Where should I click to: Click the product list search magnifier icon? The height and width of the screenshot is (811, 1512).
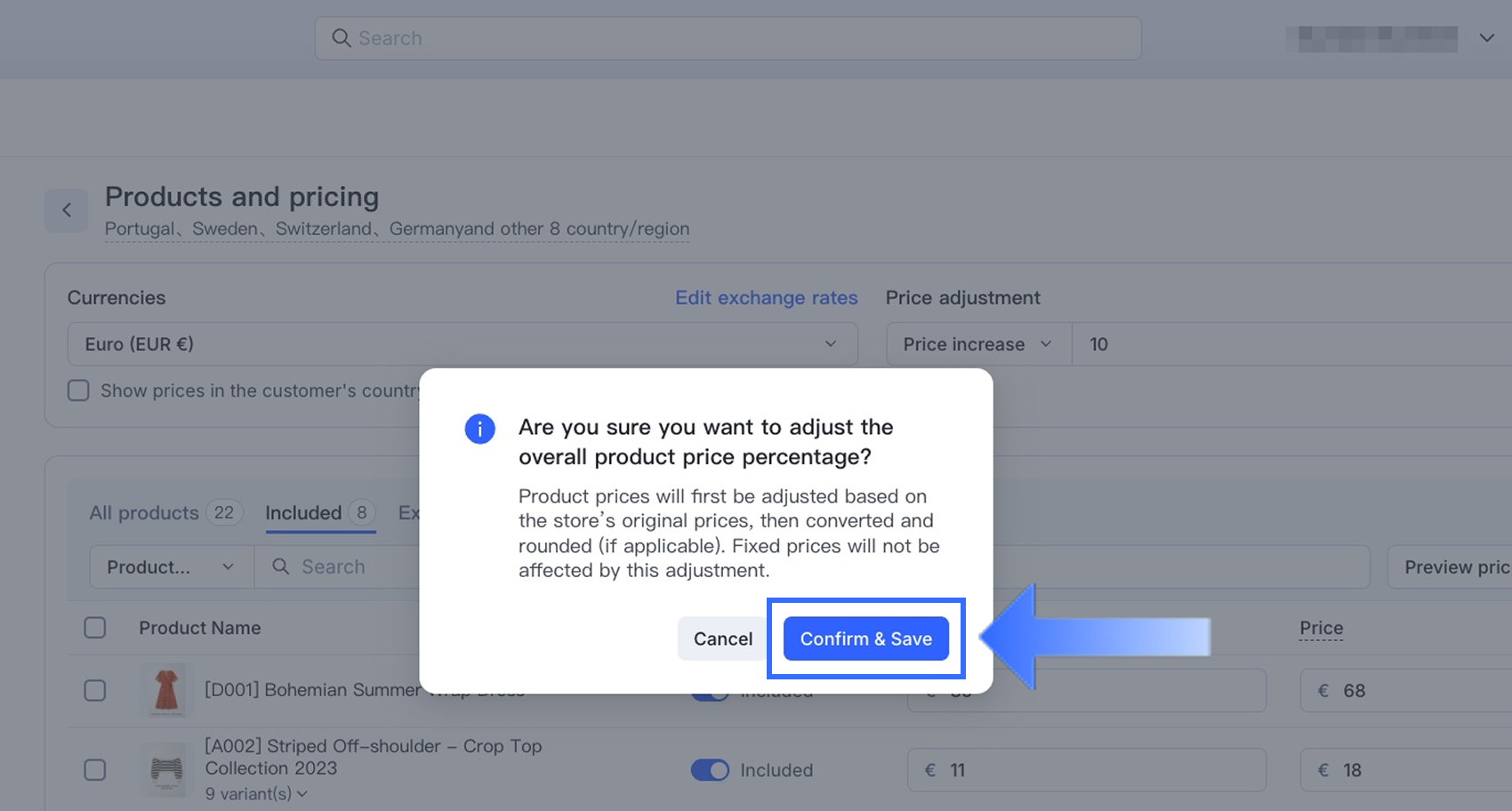pyautogui.click(x=280, y=566)
